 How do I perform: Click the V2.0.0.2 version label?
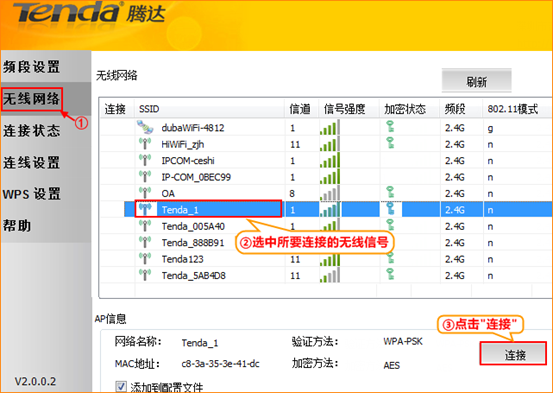click(x=35, y=381)
